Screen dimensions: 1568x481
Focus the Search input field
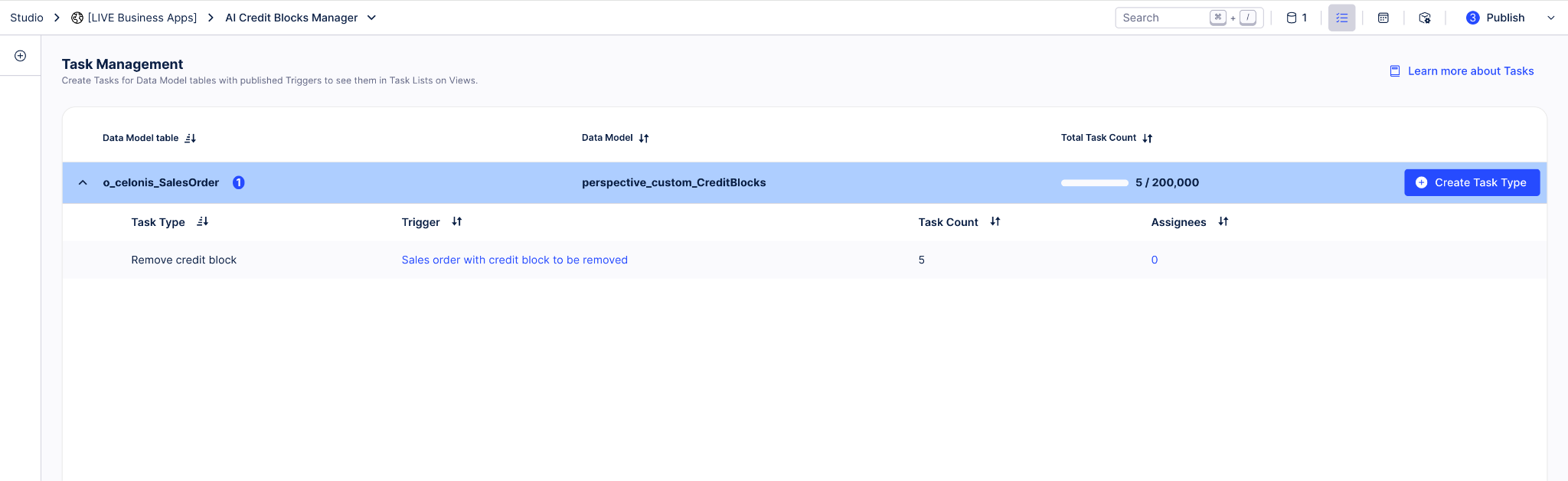click(1189, 18)
